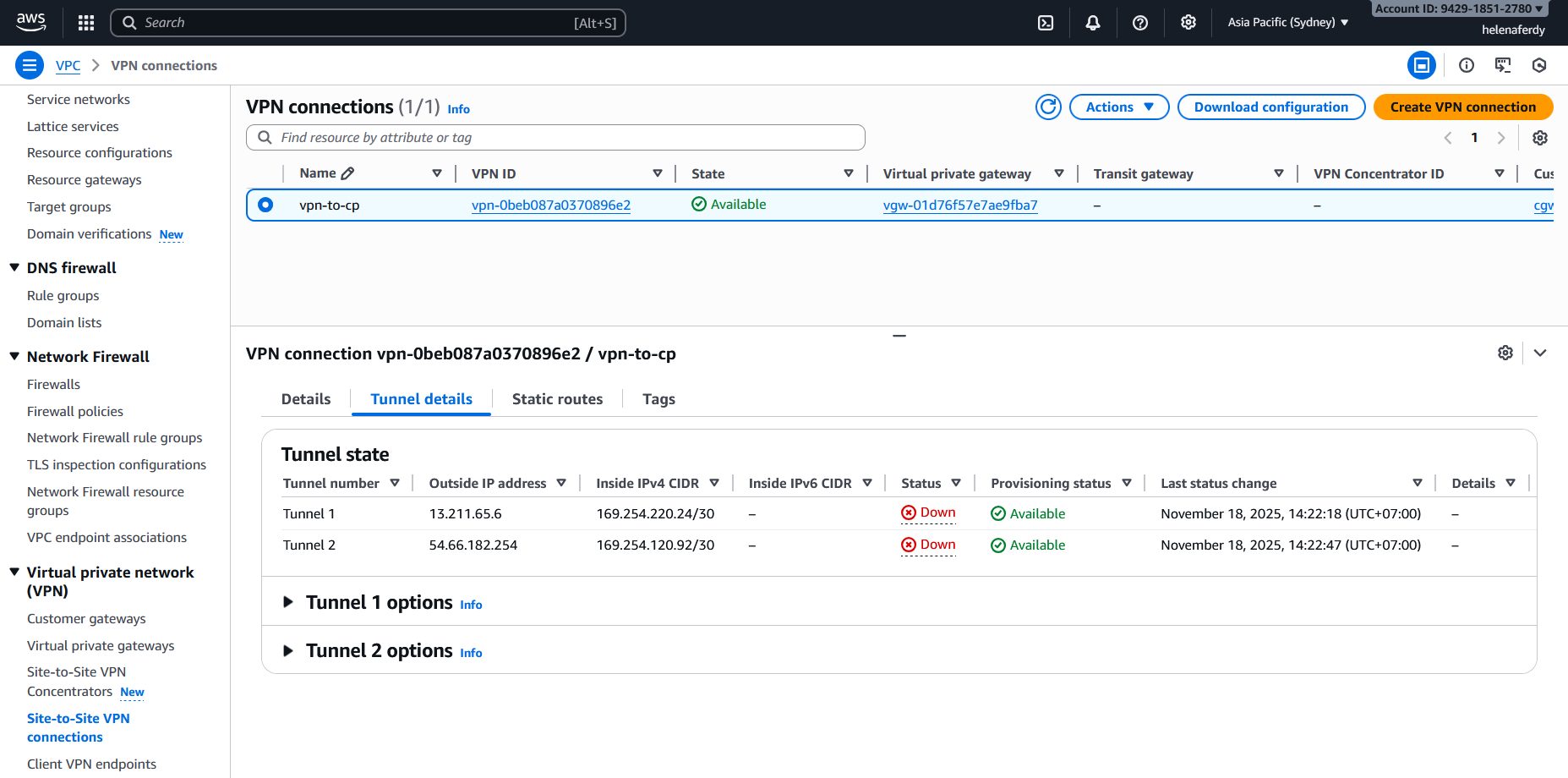Open details panel preferences gear
The image size is (1568, 778).
click(1505, 353)
